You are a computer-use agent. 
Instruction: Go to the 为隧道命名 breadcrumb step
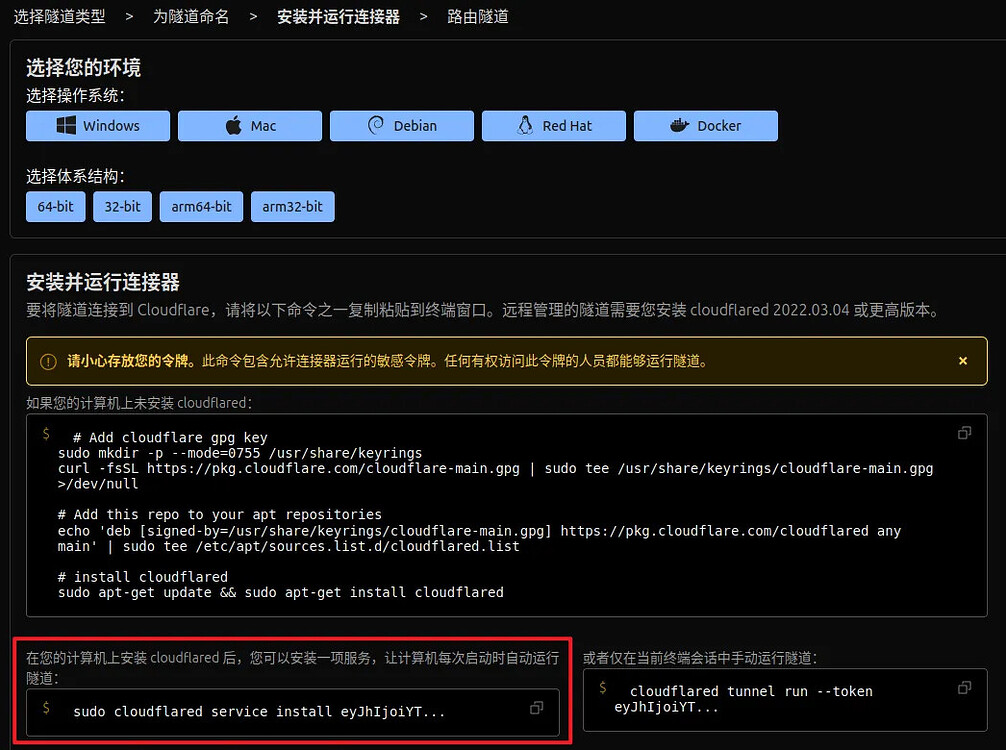tap(191, 17)
